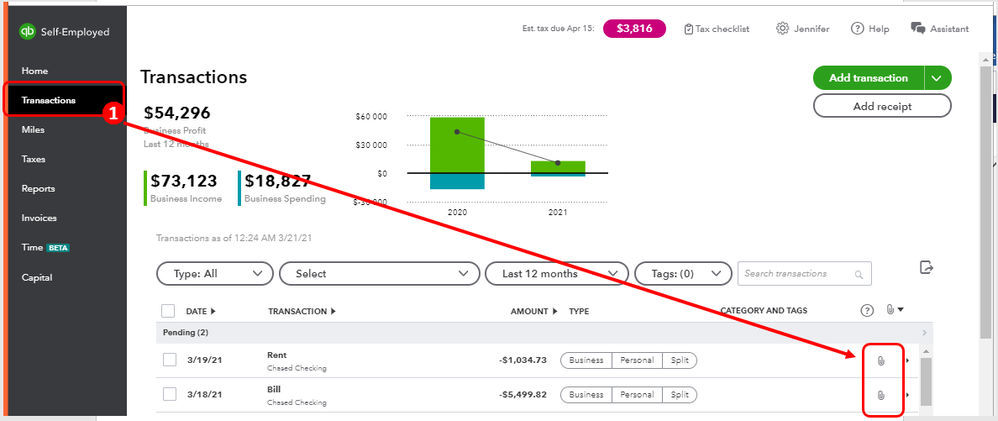Open attachment for the Rent transaction

click(881, 360)
